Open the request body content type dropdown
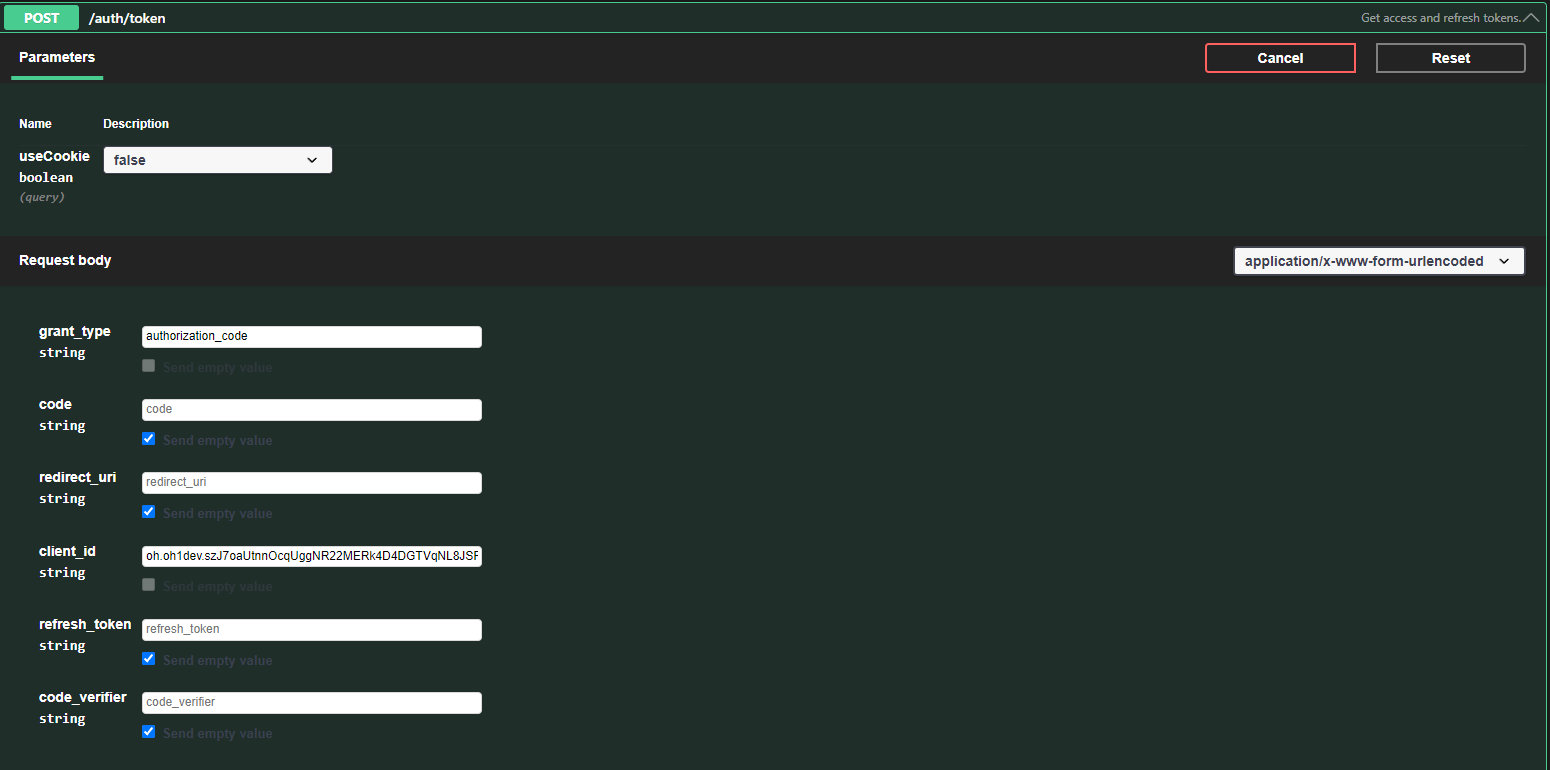This screenshot has height=770, width=1550. 1378,261
